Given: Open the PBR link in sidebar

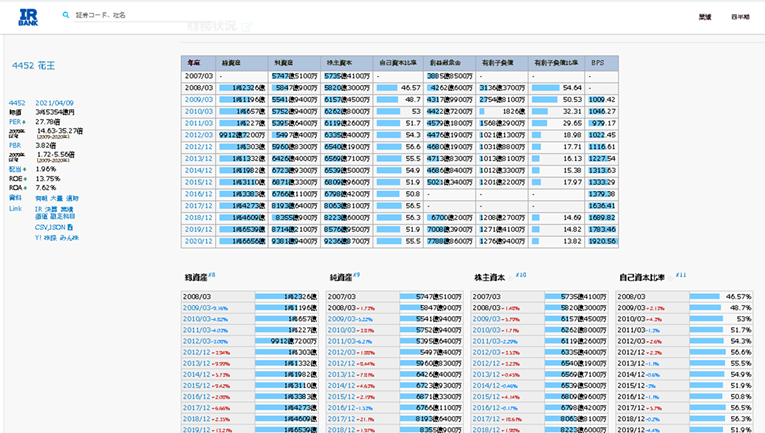Looking at the screenshot, I should (x=15, y=145).
